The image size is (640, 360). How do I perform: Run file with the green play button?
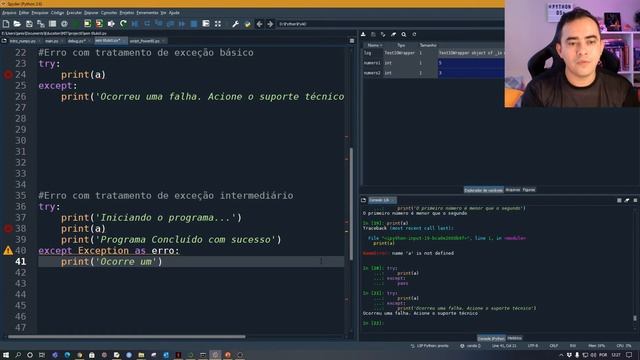76,24
